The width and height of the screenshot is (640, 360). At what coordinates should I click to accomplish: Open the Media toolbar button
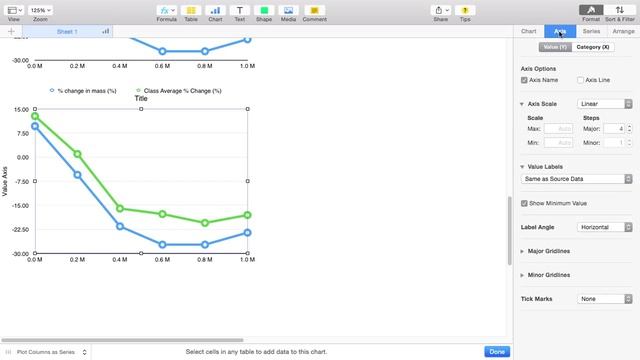tap(288, 11)
